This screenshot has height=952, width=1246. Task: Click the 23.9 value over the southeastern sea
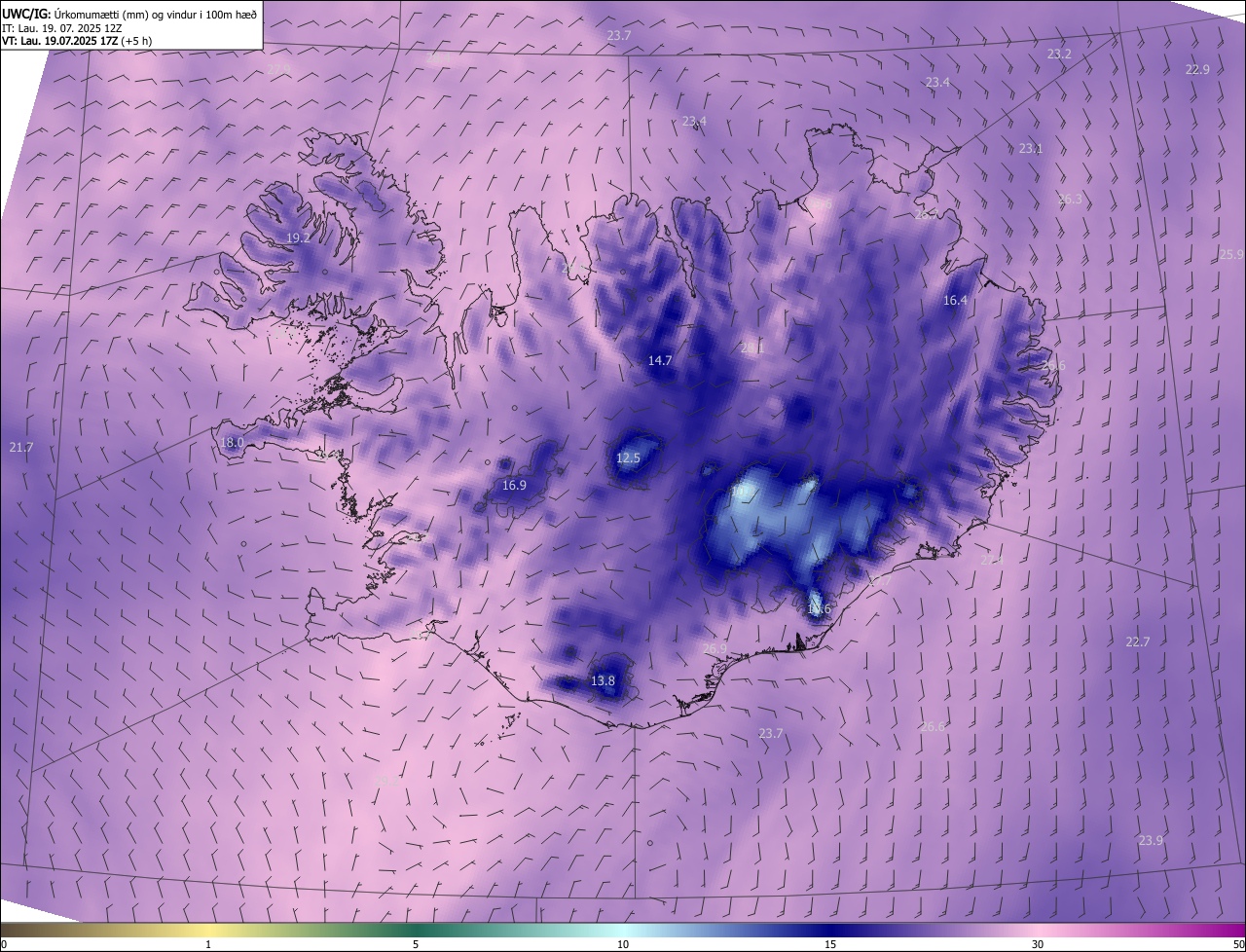point(1151,840)
